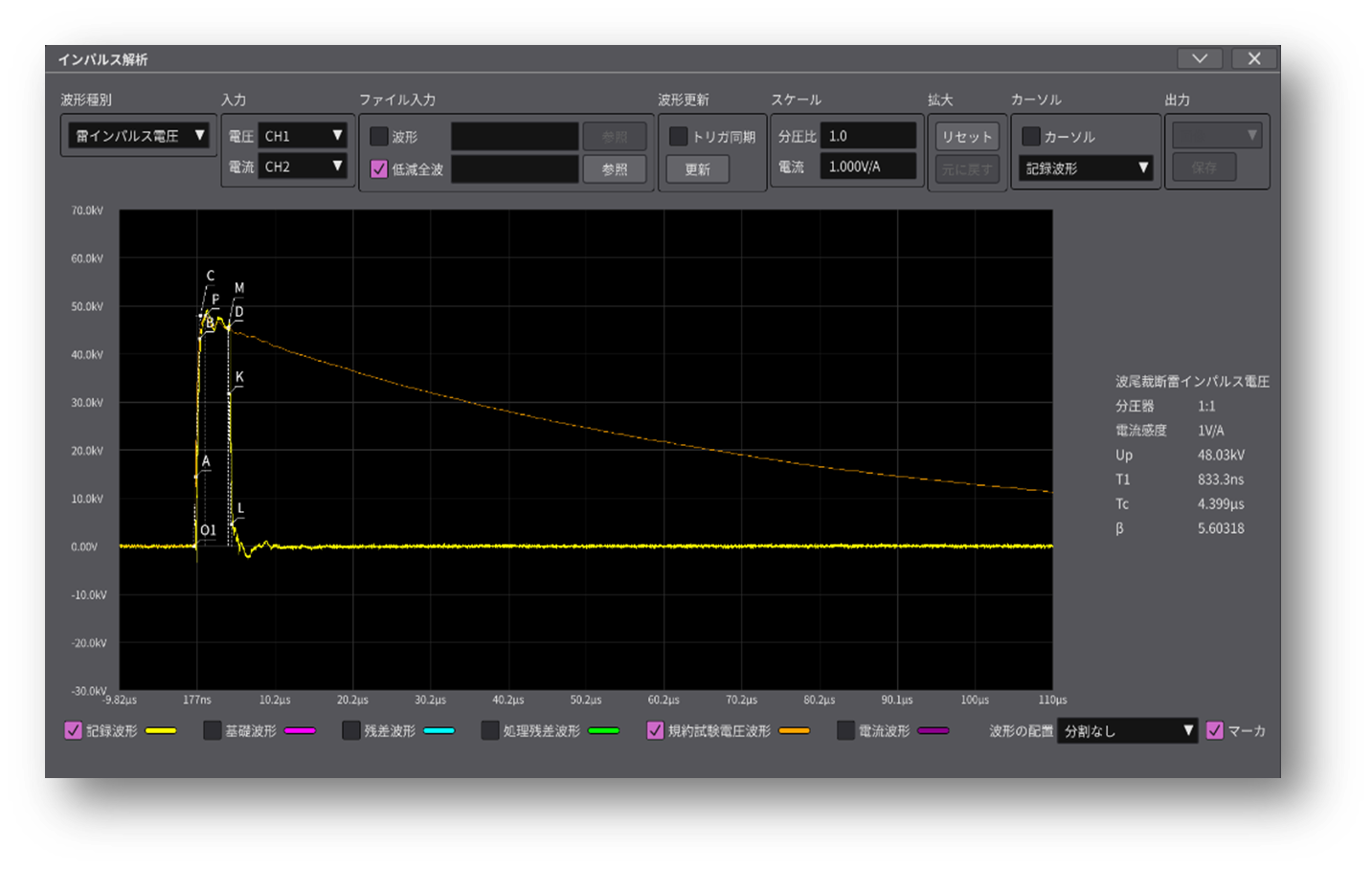The width and height of the screenshot is (1372, 869).
Task: Open the 電流 CH2 channel dropdown
Action: coord(303,167)
